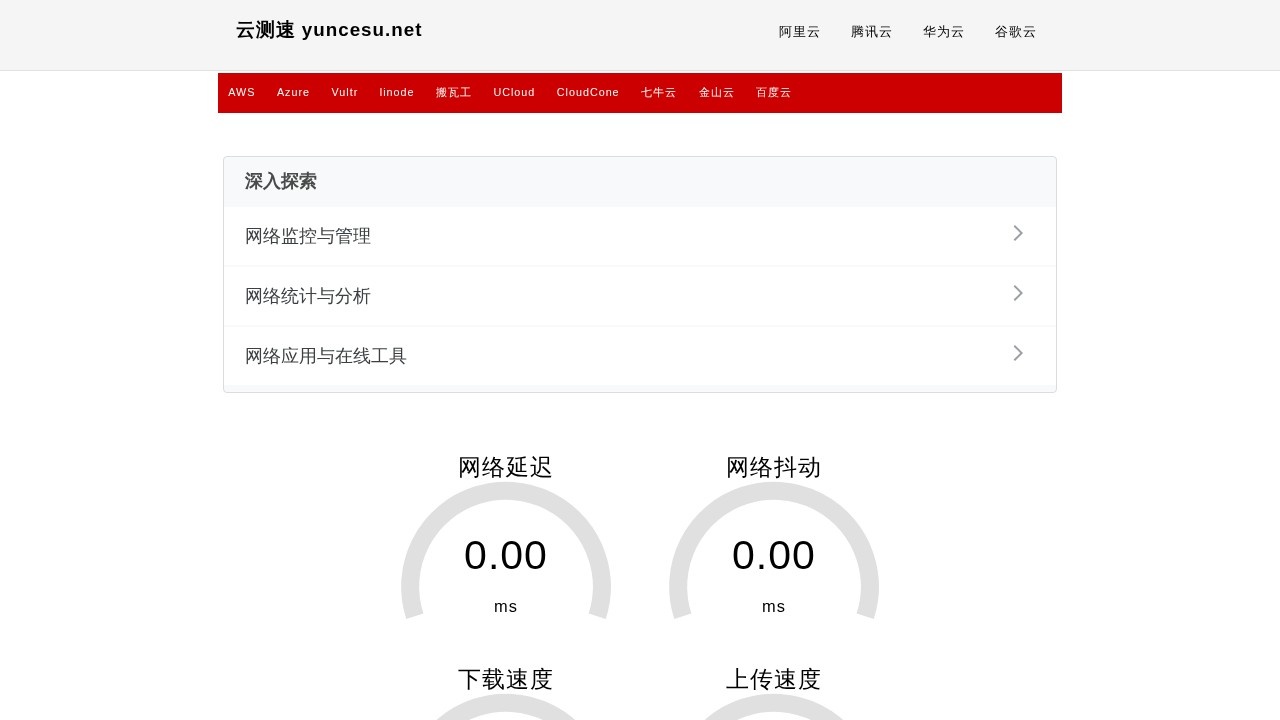Open the 网络统计与分析 entry
This screenshot has height=720, width=1280.
640,296
